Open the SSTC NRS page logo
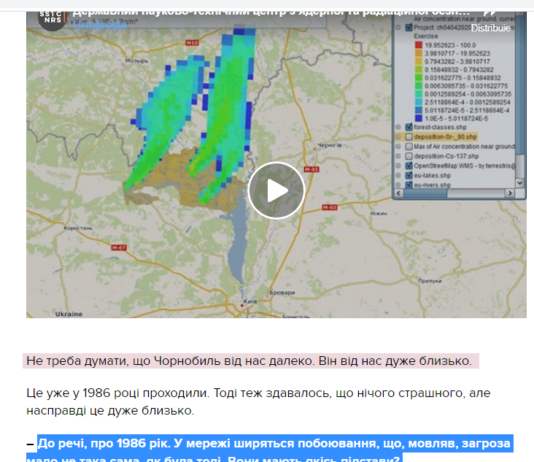 pyautogui.click(x=50, y=19)
